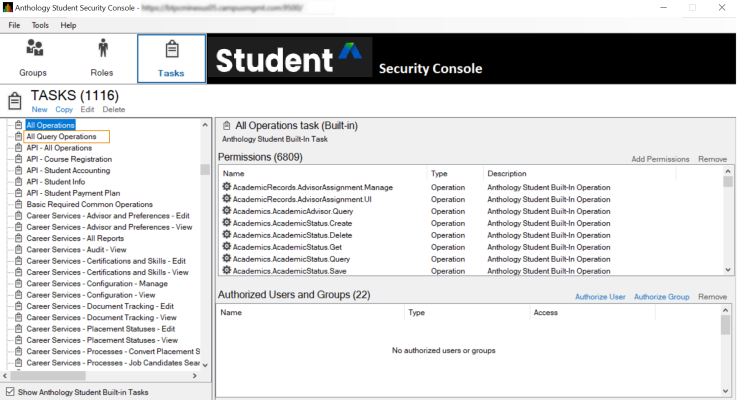The height and width of the screenshot is (400, 739).
Task: Open the Help menu
Action: pyautogui.click(x=68, y=25)
